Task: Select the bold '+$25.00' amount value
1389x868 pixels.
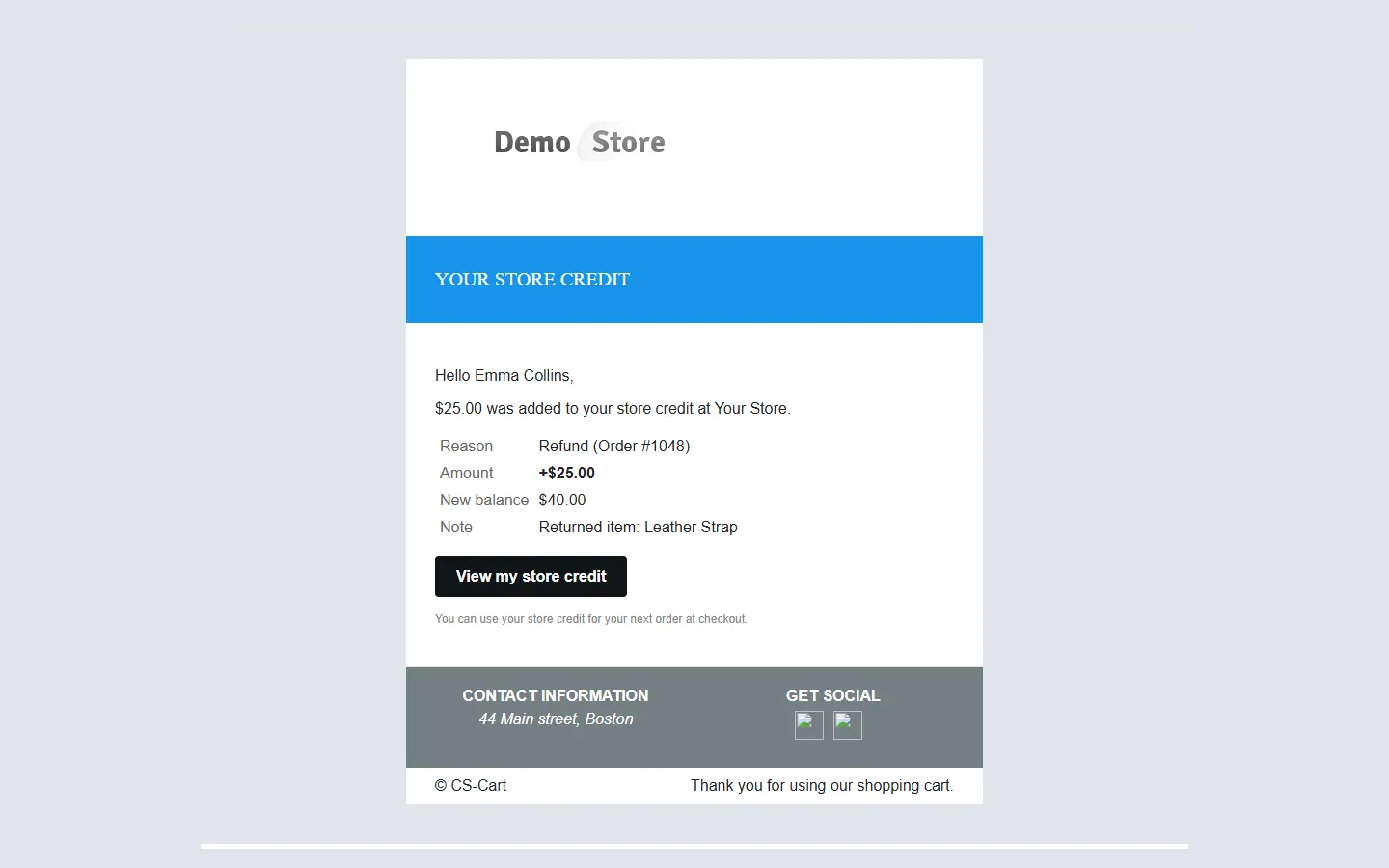Action: point(567,474)
